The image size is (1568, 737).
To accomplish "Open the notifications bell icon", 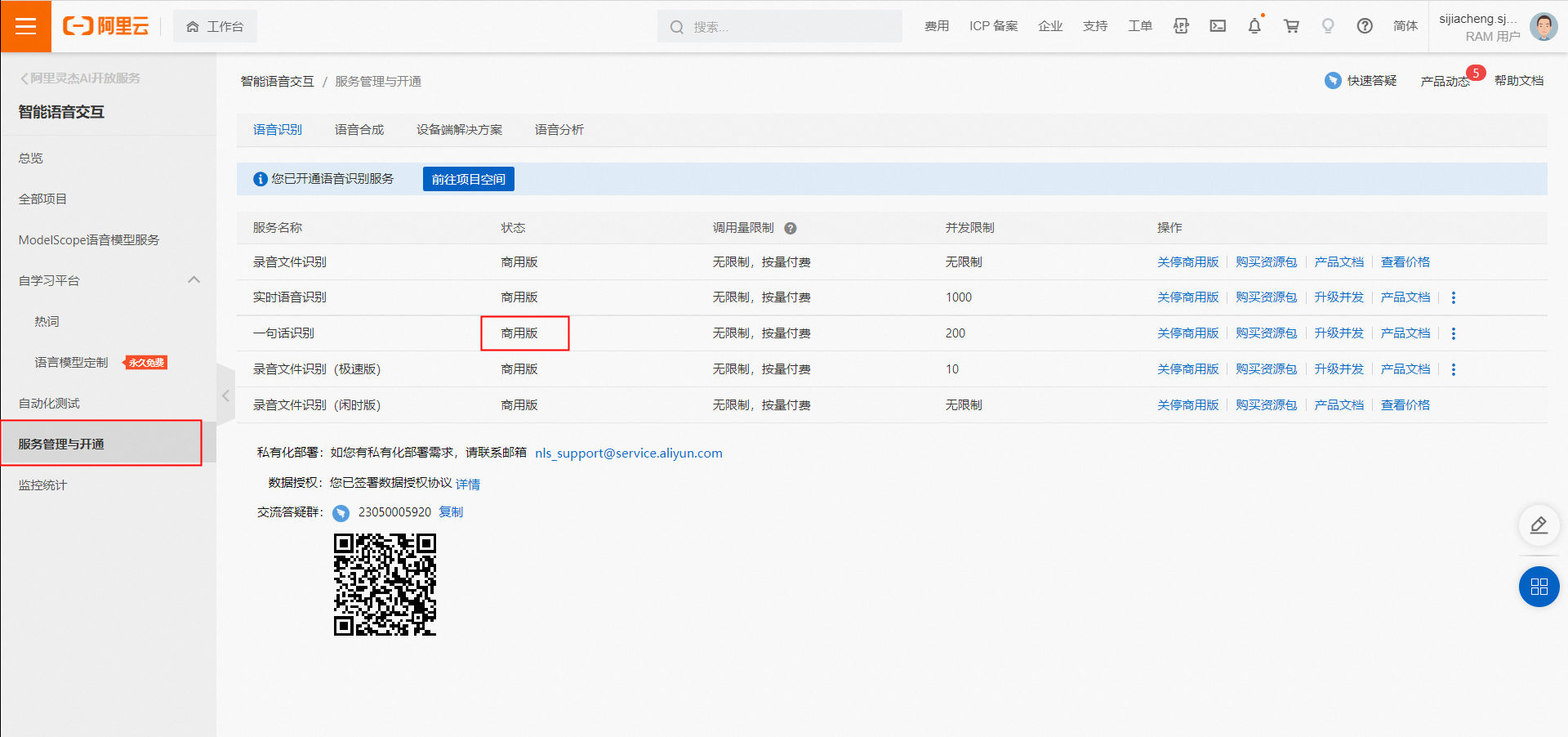I will 1254,26.
